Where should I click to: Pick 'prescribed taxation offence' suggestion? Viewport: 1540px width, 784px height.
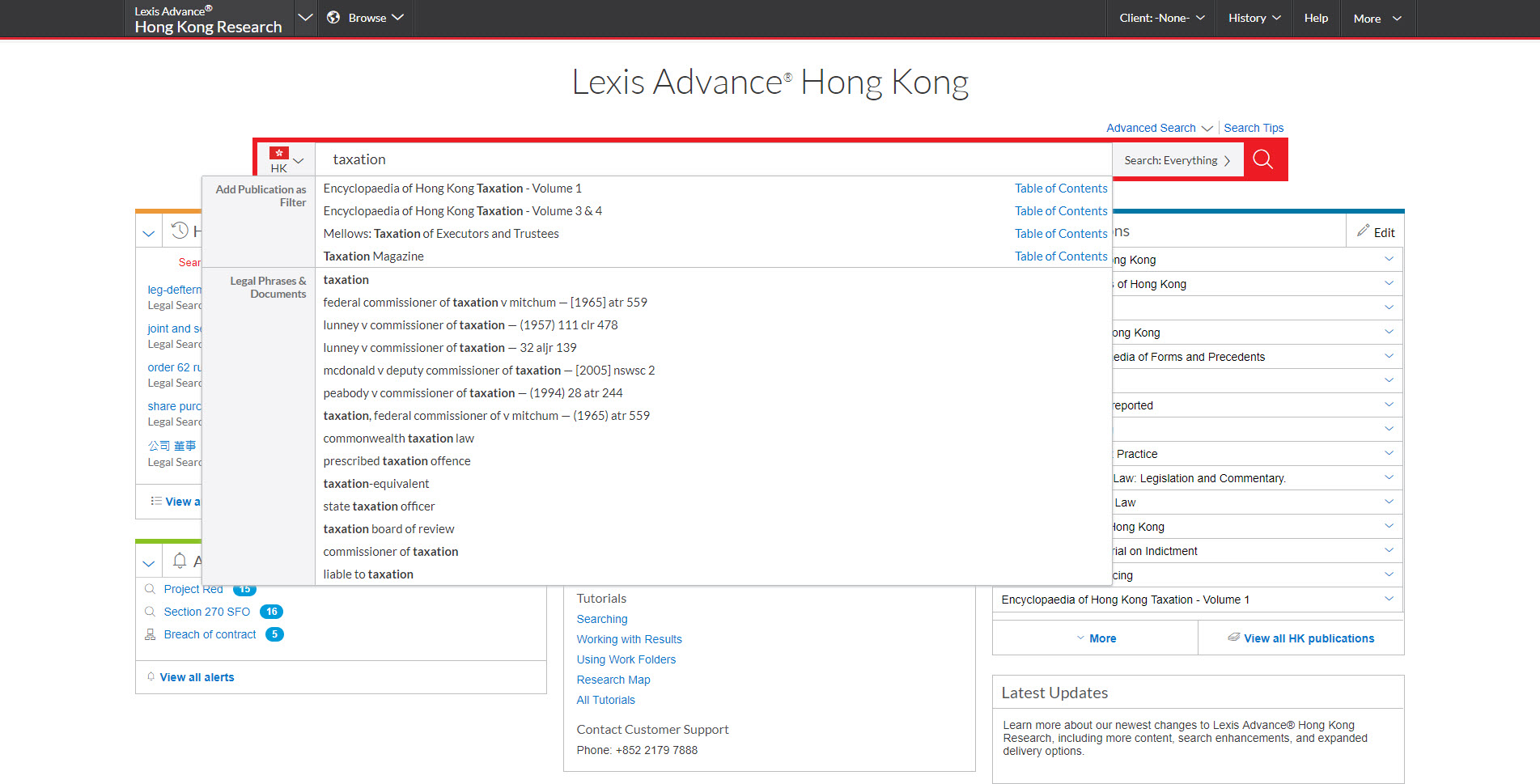397,461
